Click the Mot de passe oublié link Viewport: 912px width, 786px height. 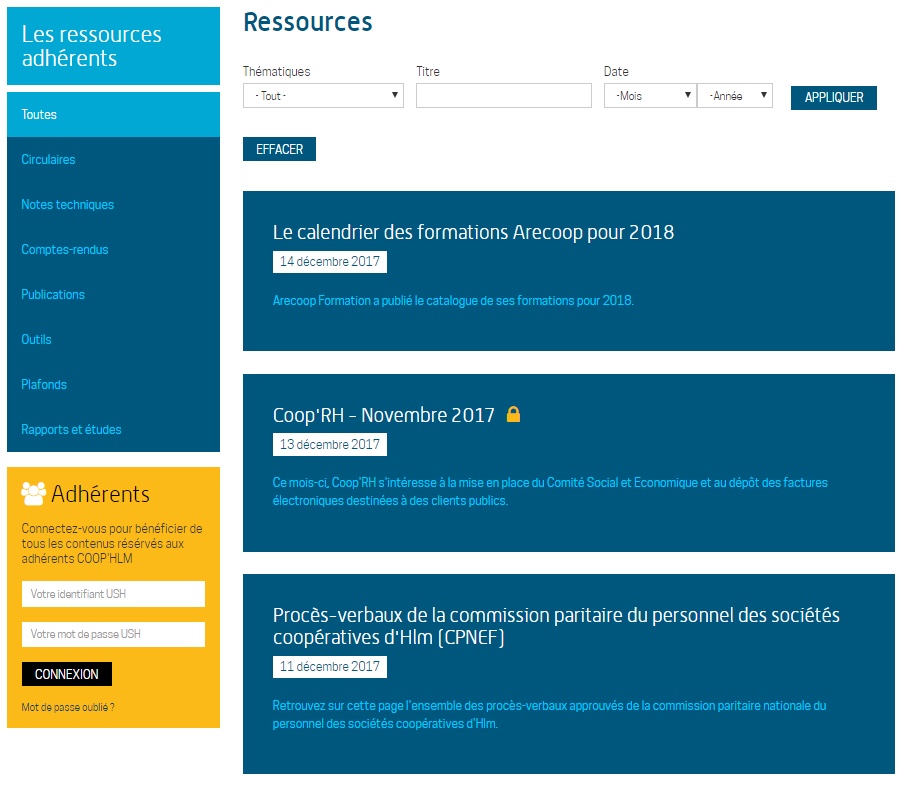(x=67, y=707)
